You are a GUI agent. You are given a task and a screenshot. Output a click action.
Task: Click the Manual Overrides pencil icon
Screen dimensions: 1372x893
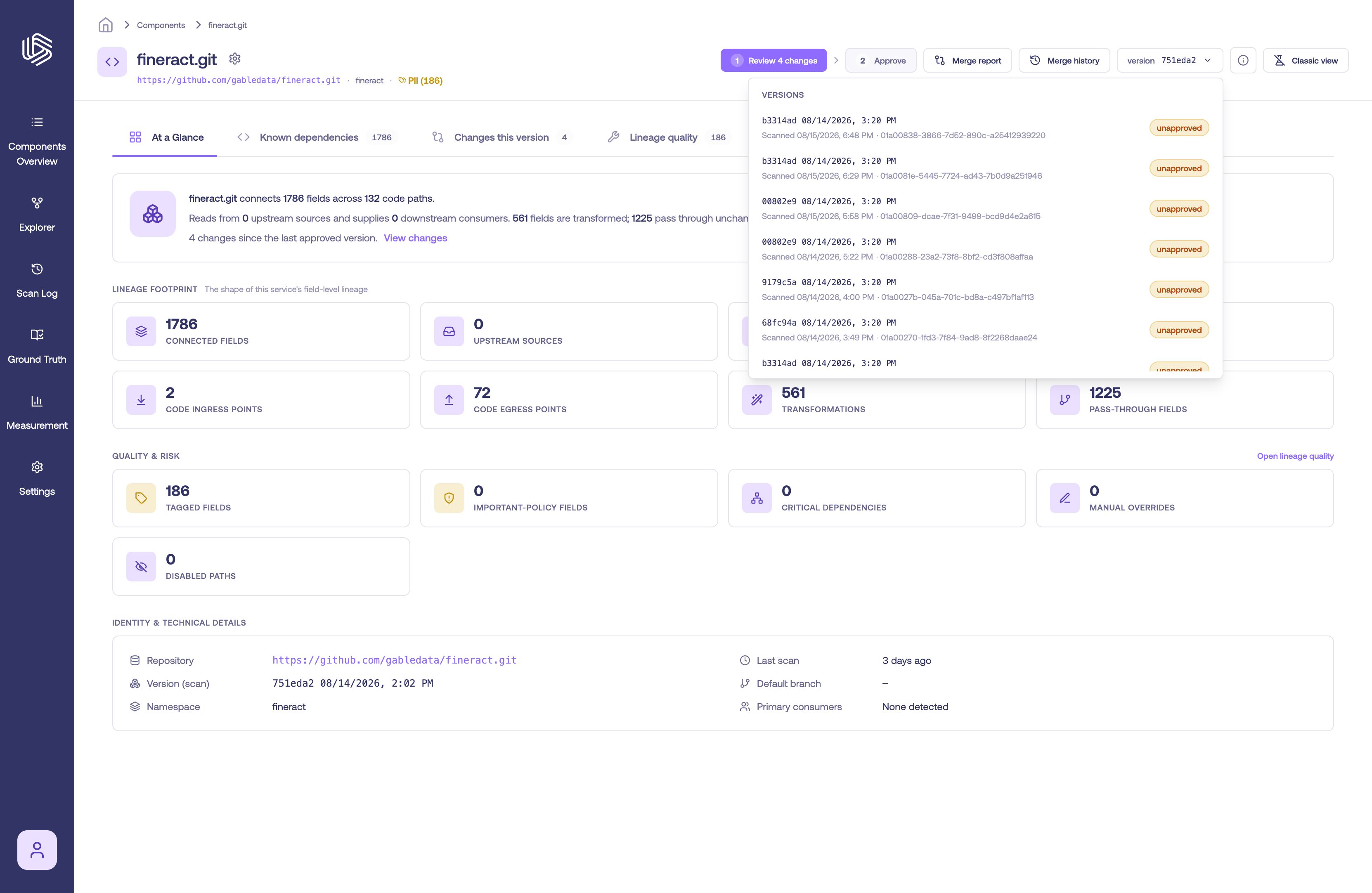(1065, 498)
